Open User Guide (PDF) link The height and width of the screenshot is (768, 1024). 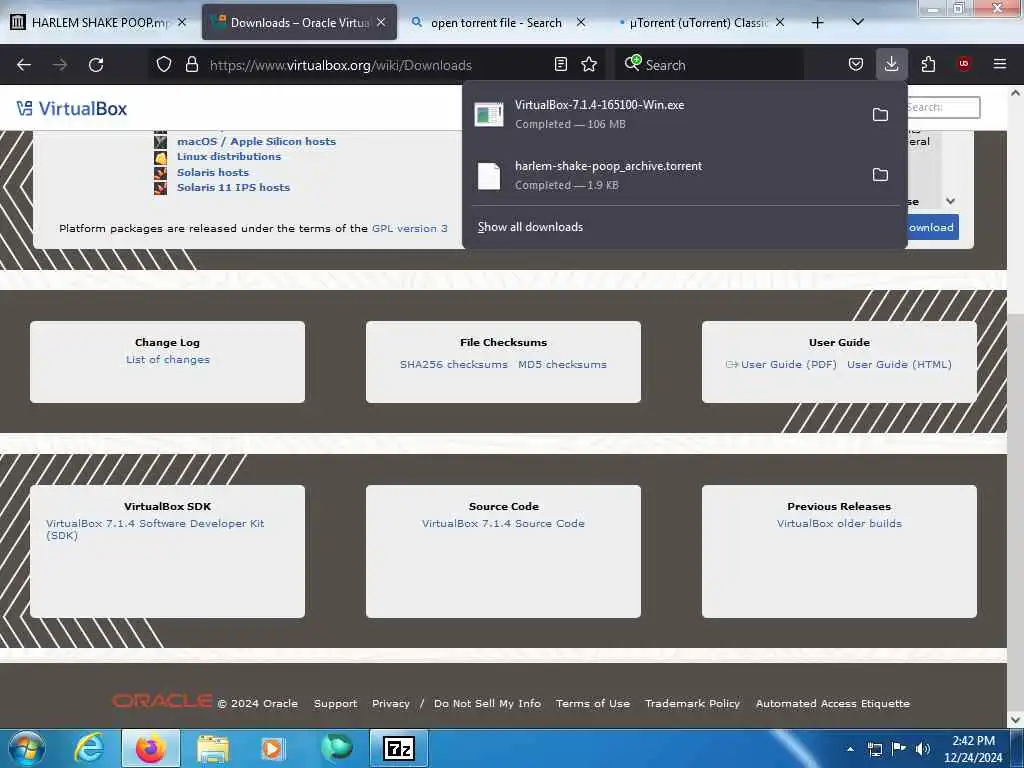tap(788, 364)
